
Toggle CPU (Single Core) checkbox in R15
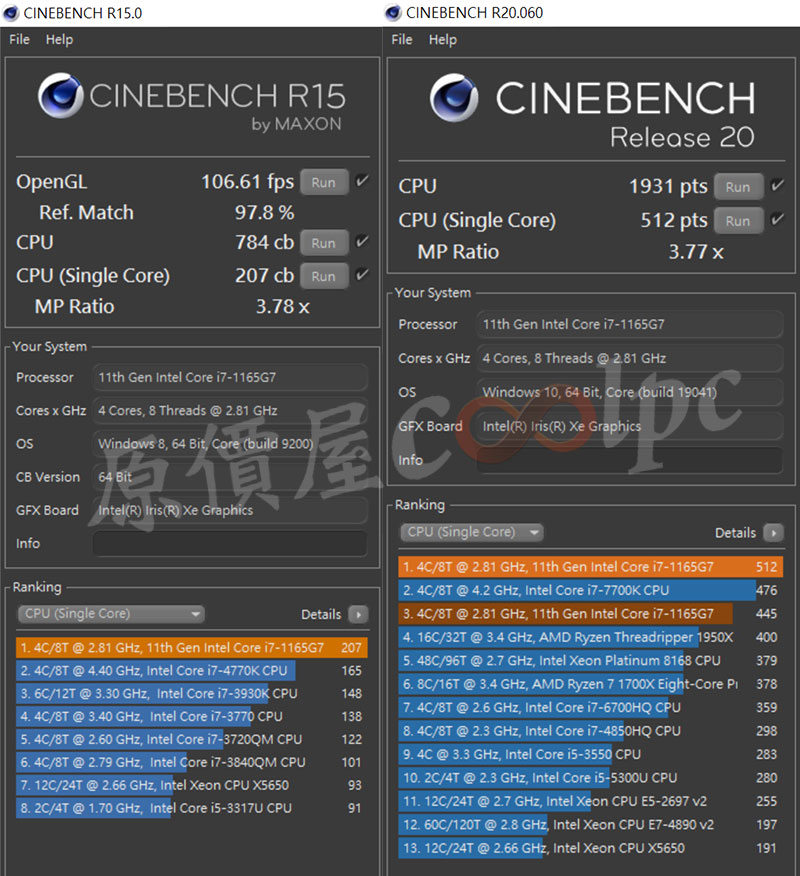(x=362, y=275)
